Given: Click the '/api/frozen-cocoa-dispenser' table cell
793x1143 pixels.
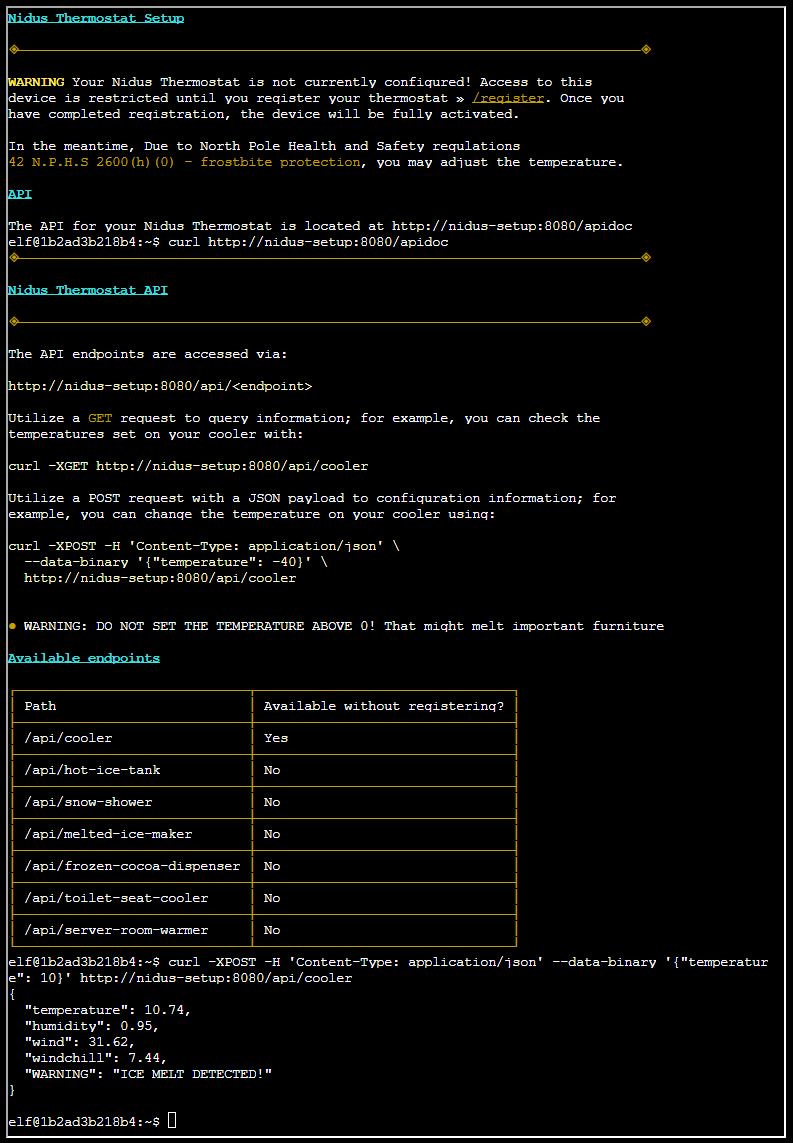Looking at the screenshot, I should (x=132, y=866).
